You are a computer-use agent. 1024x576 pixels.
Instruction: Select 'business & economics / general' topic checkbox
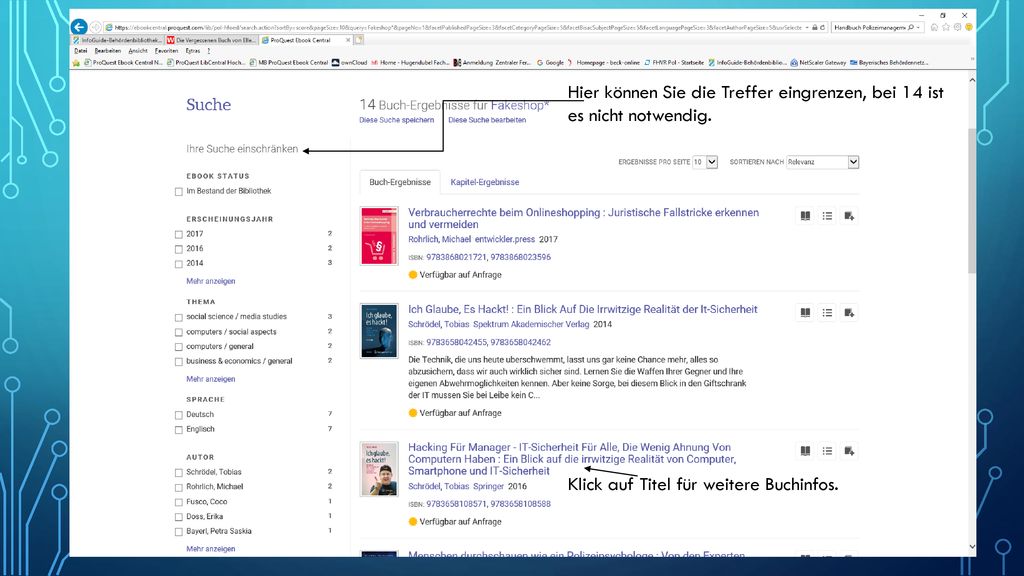pos(179,362)
